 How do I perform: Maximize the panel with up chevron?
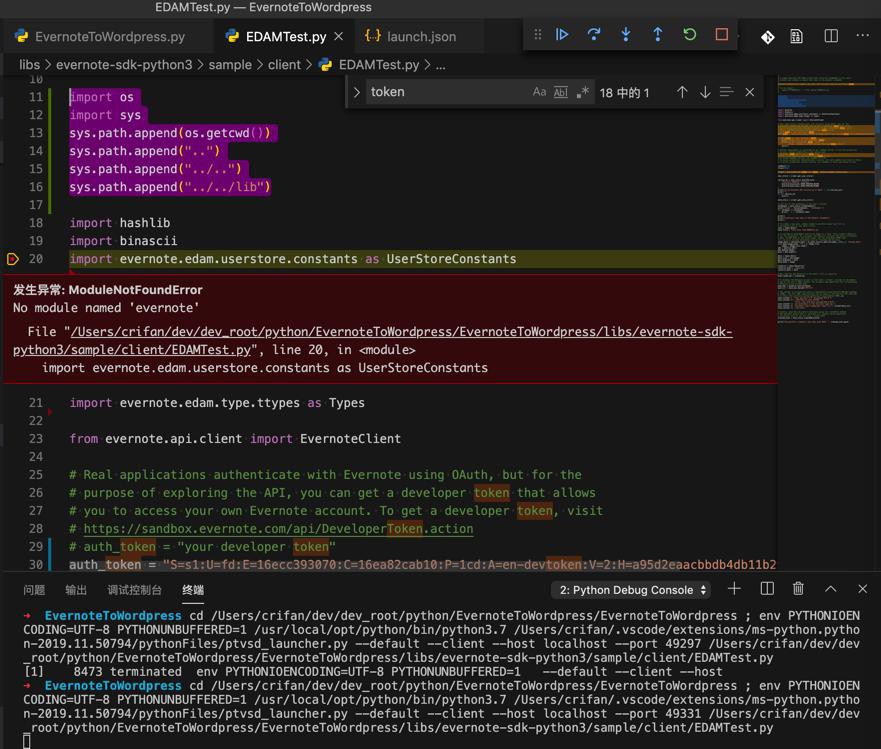click(x=830, y=589)
